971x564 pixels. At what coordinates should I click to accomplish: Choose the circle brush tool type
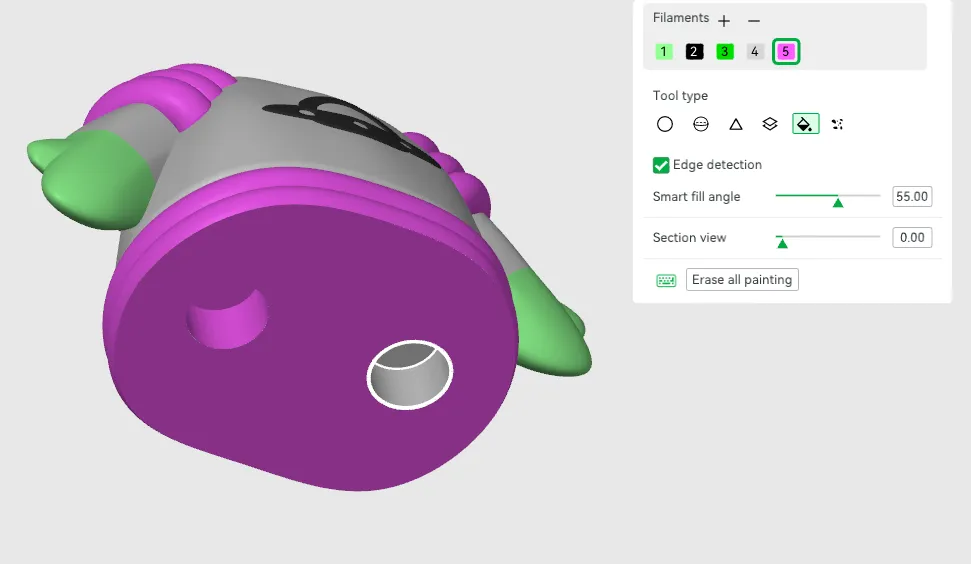[664, 124]
